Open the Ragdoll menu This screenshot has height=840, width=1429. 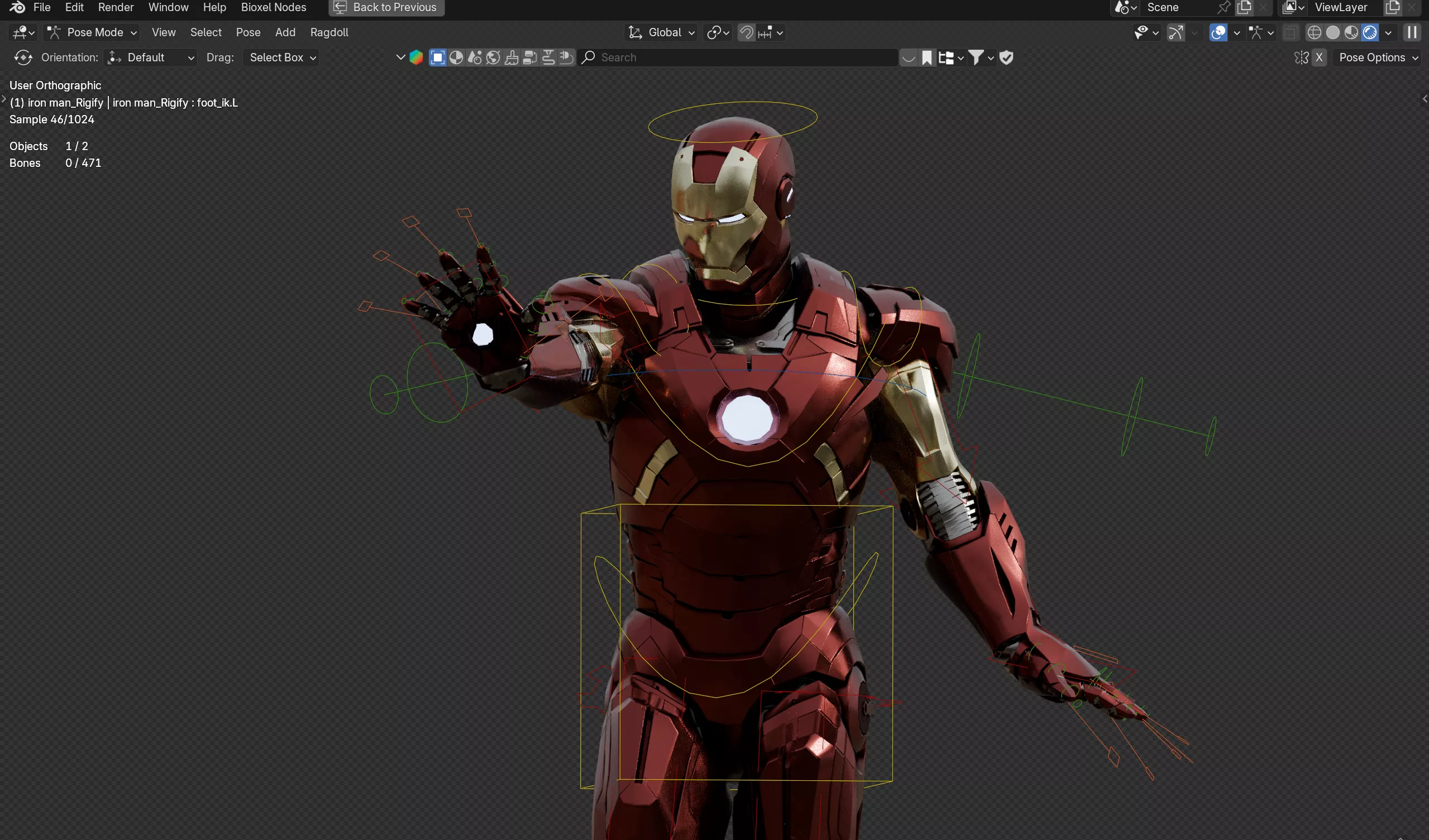[329, 32]
